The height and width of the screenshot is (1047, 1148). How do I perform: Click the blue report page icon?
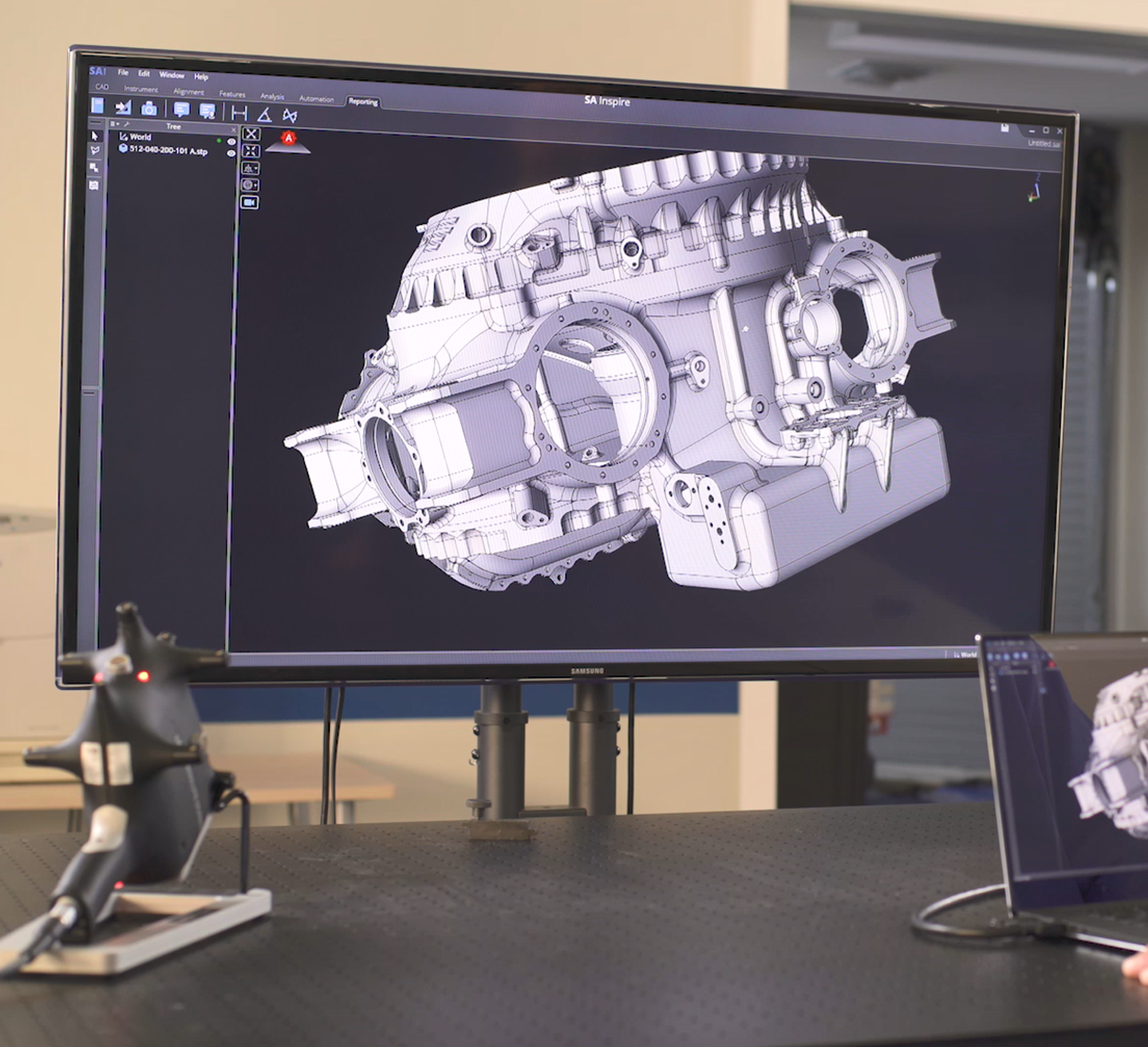[98, 105]
